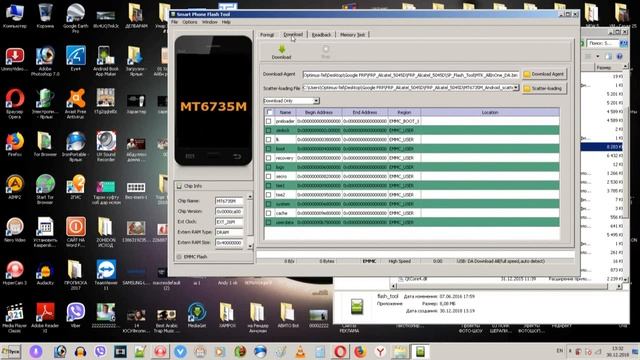Open the TeamViewer 11 desktop shortcut
This screenshot has width=640, height=360.
pyautogui.click(x=106, y=275)
